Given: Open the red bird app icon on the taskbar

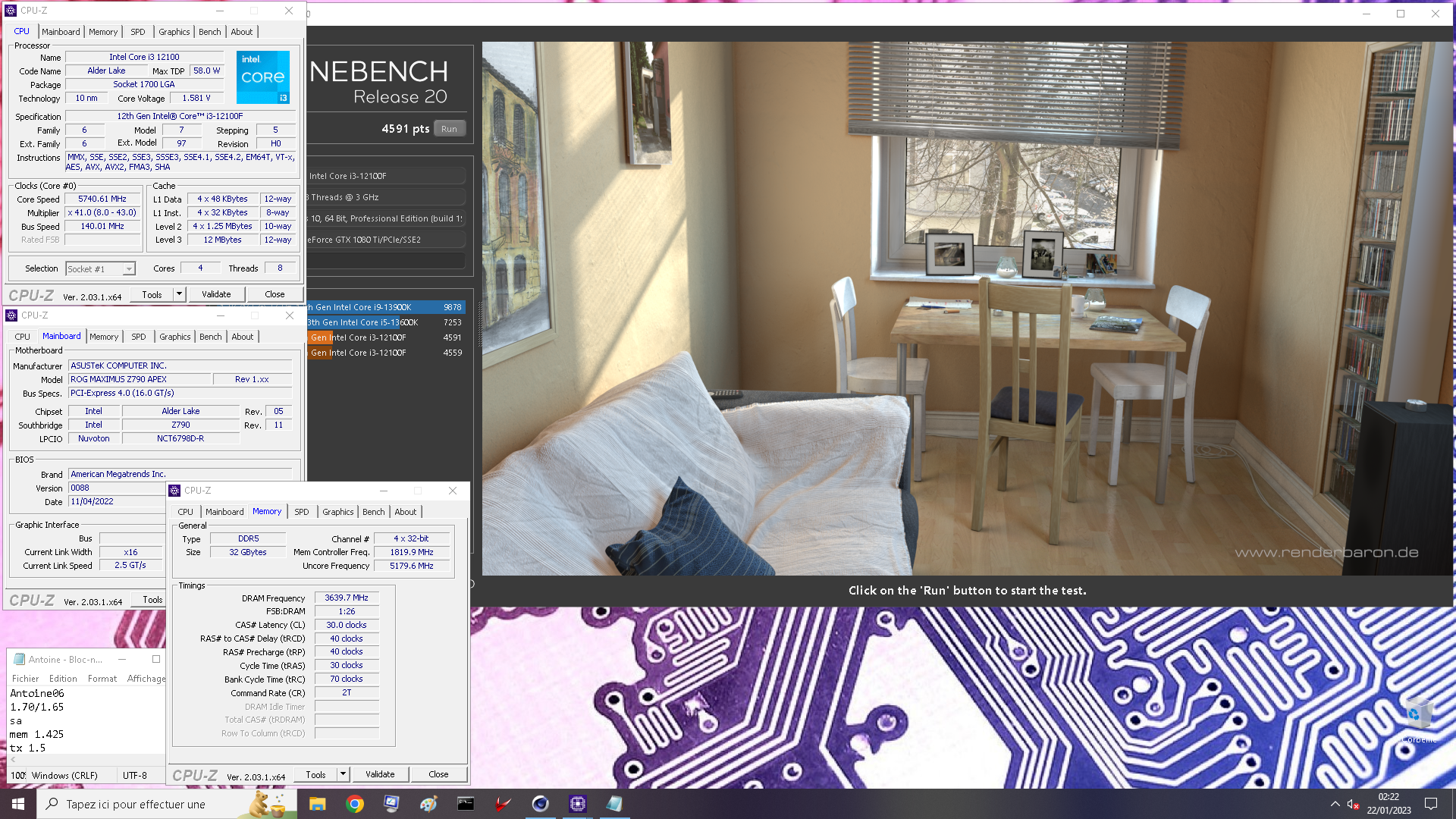Looking at the screenshot, I should point(503,804).
